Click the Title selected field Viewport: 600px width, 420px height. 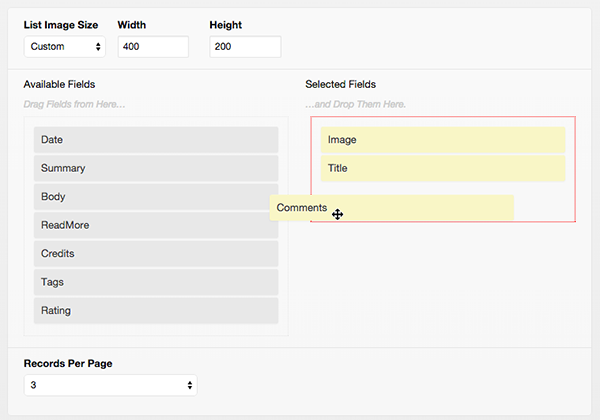click(443, 168)
